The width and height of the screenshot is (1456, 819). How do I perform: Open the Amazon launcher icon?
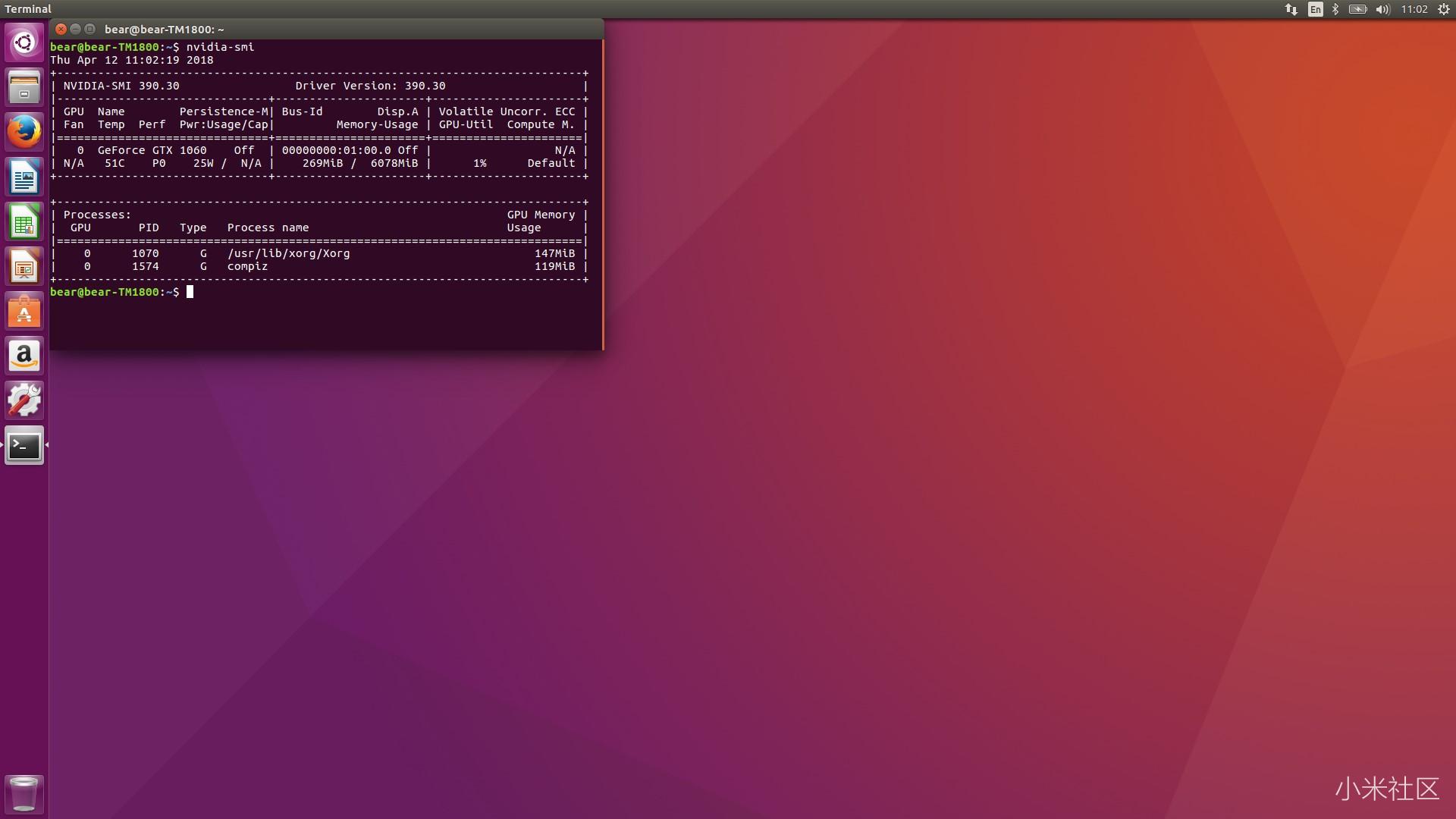24,356
